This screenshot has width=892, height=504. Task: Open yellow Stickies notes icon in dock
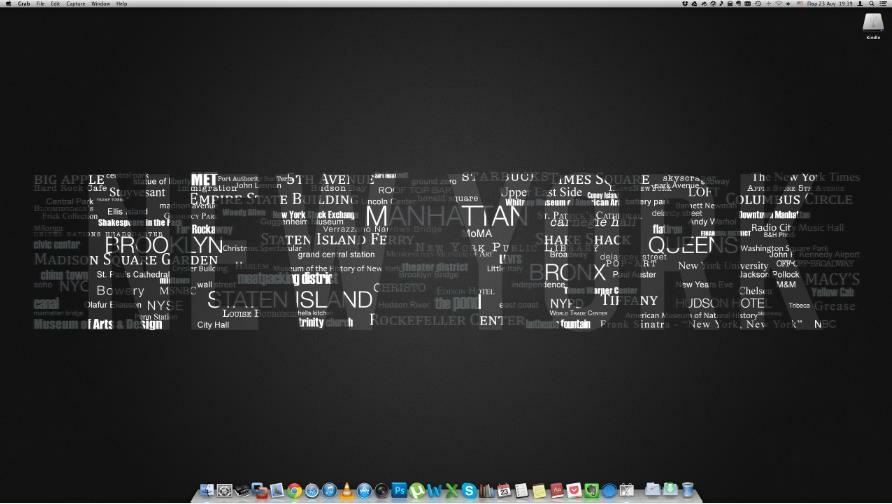(x=539, y=490)
